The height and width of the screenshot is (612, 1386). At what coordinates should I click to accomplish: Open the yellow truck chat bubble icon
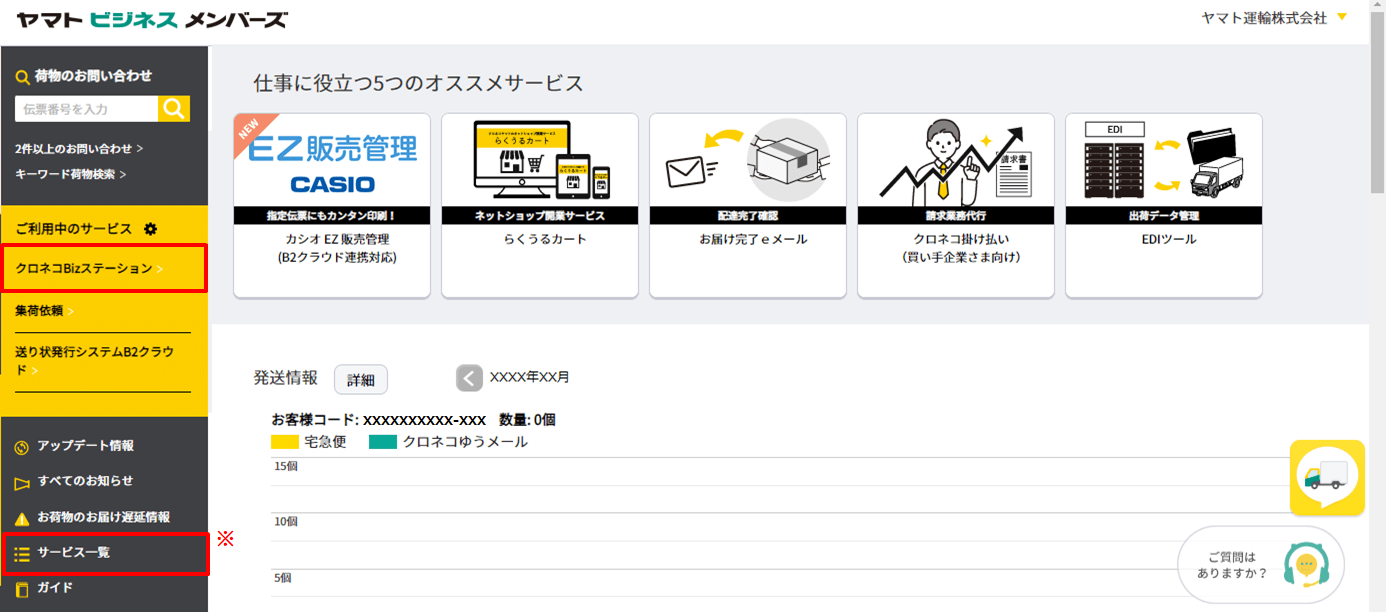(1327, 477)
